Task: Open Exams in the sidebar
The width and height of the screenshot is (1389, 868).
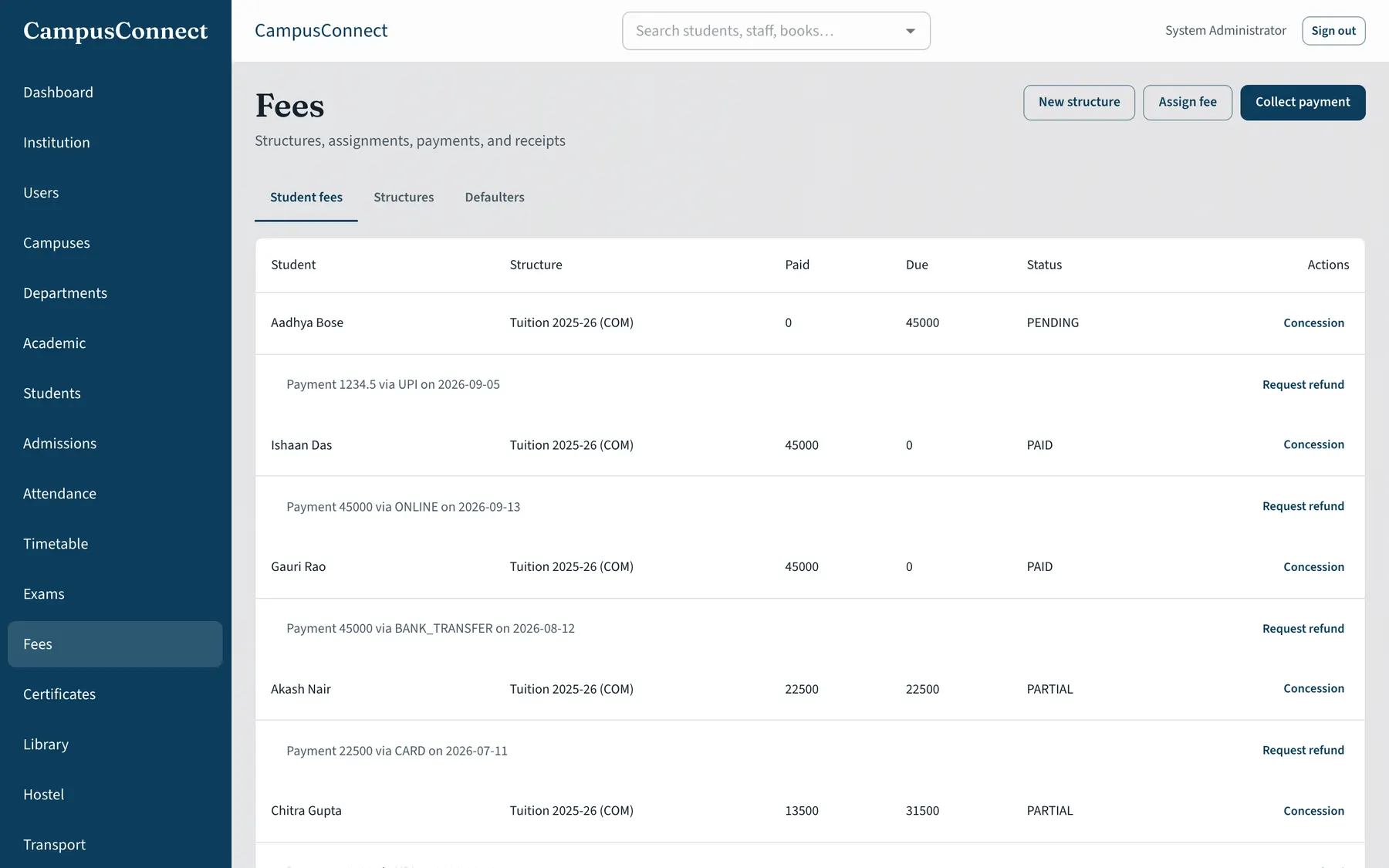Action: tap(115, 594)
